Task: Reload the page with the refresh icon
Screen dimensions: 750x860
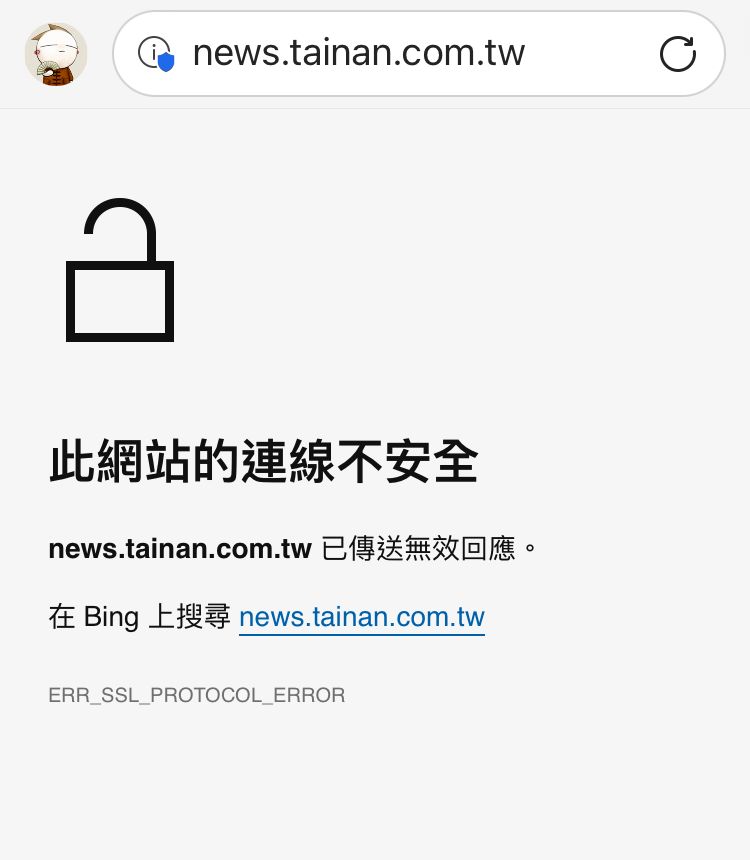Action: [678, 54]
